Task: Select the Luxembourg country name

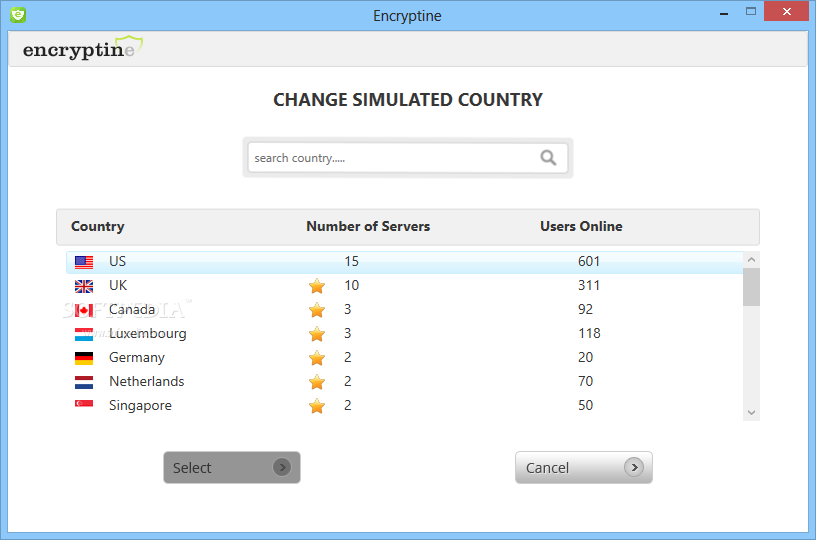Action: (147, 333)
